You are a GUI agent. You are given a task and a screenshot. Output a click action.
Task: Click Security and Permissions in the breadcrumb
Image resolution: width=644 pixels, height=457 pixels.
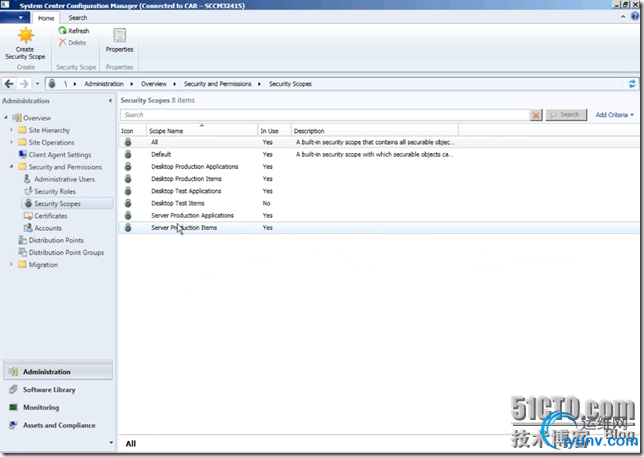218,84
